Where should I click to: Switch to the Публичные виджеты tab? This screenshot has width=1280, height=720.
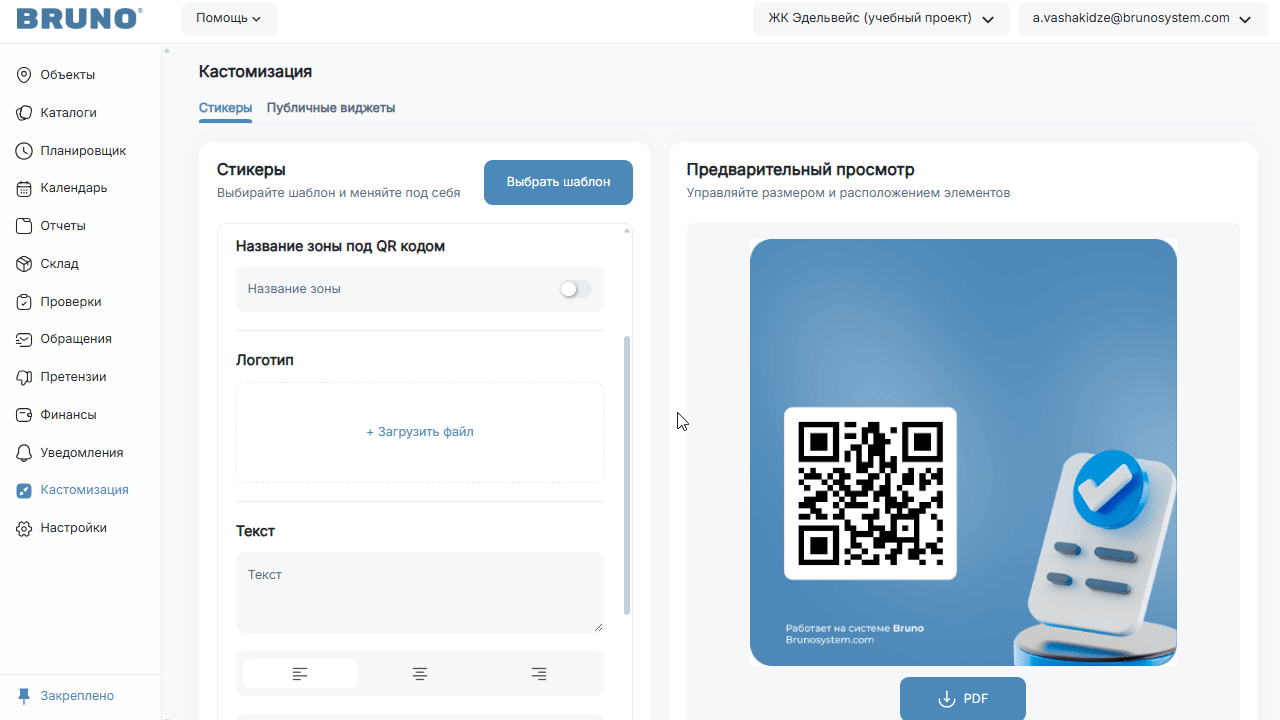coord(331,108)
